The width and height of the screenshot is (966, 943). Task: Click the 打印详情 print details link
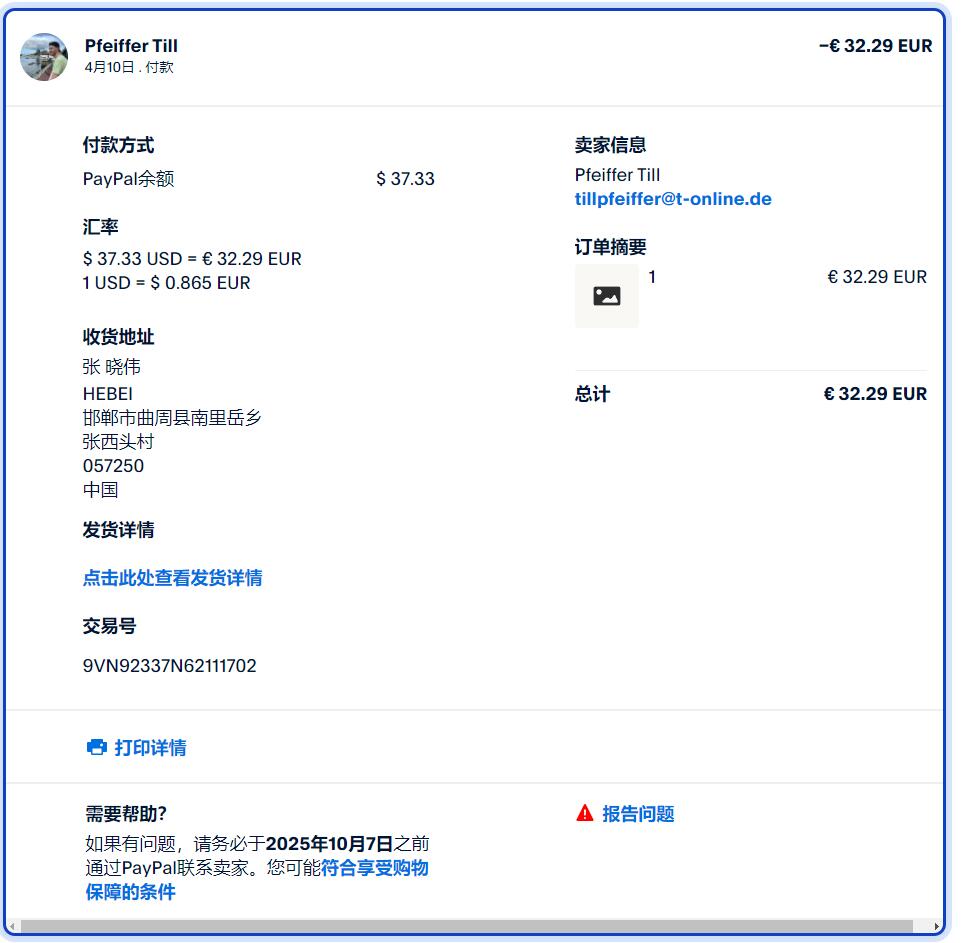[x=150, y=747]
